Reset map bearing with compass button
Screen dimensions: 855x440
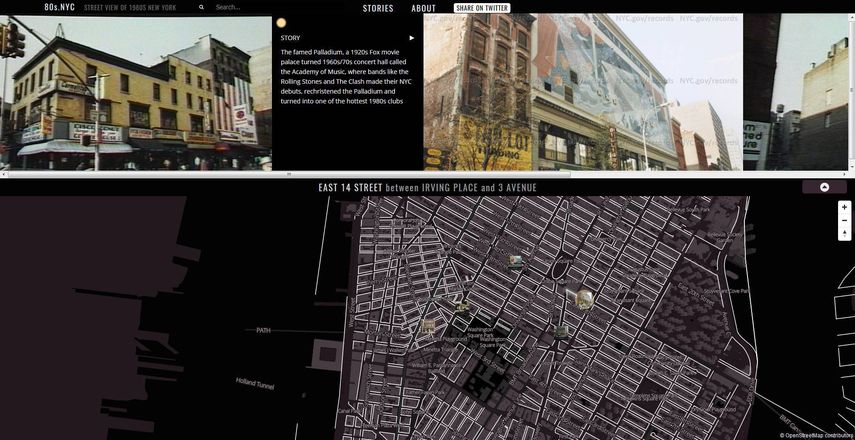[844, 233]
